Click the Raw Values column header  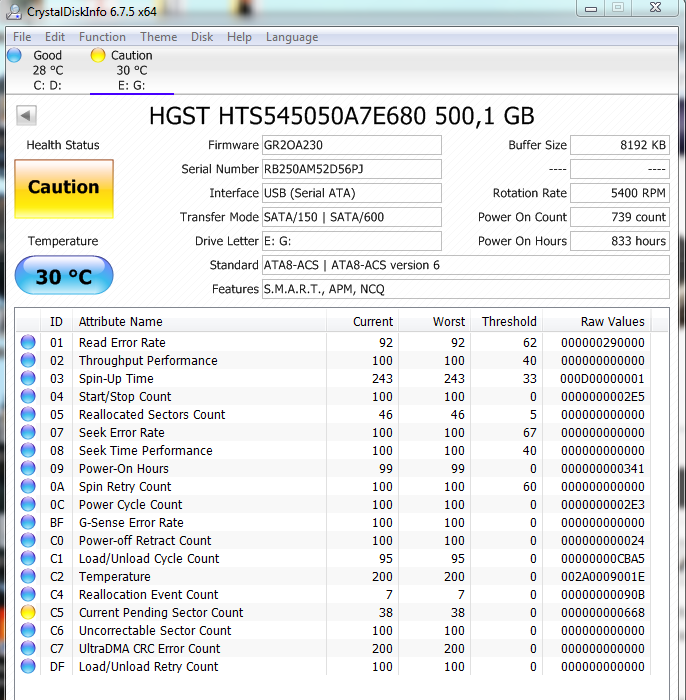click(x=597, y=321)
